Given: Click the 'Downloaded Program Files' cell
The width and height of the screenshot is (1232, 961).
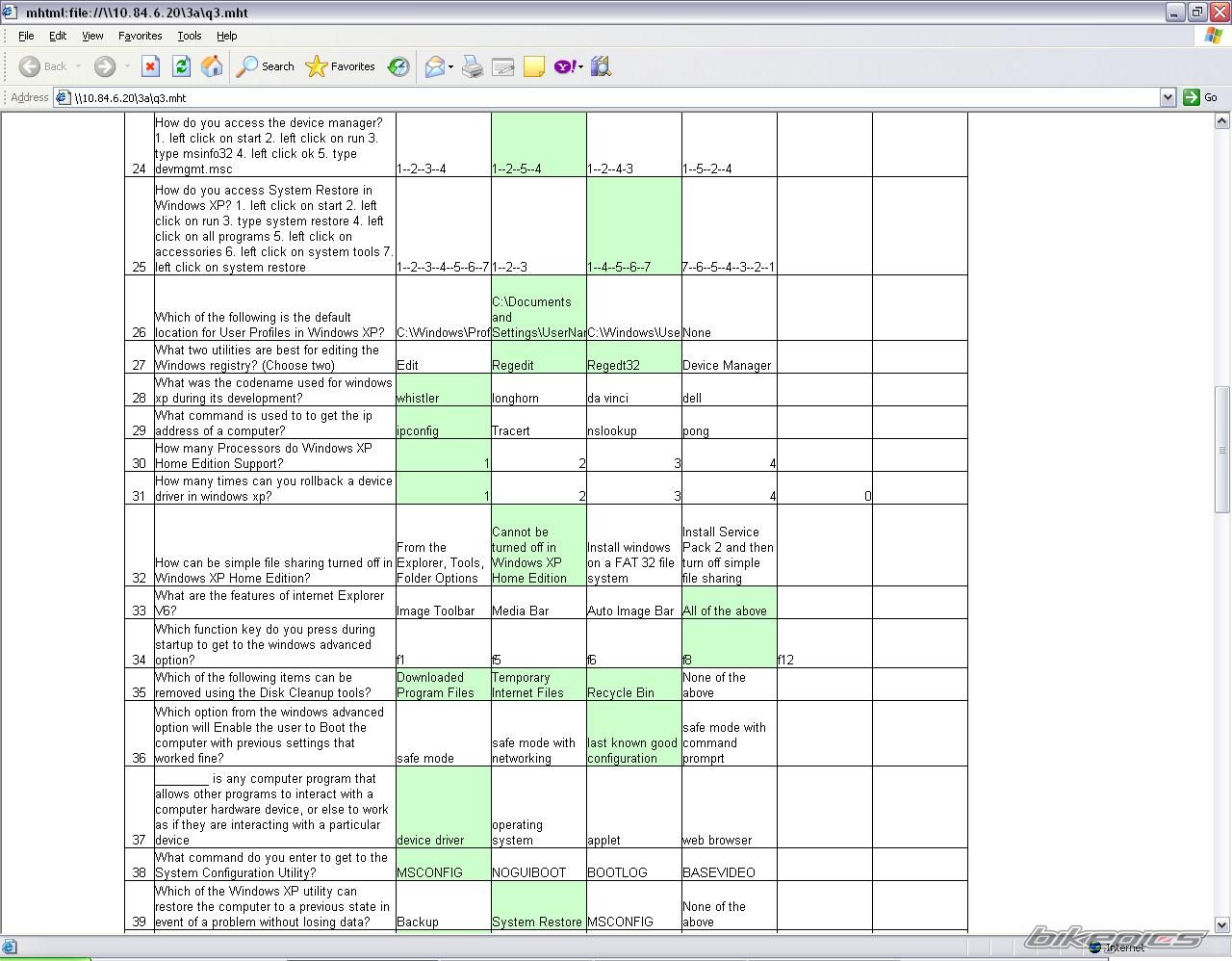Looking at the screenshot, I should tap(443, 685).
